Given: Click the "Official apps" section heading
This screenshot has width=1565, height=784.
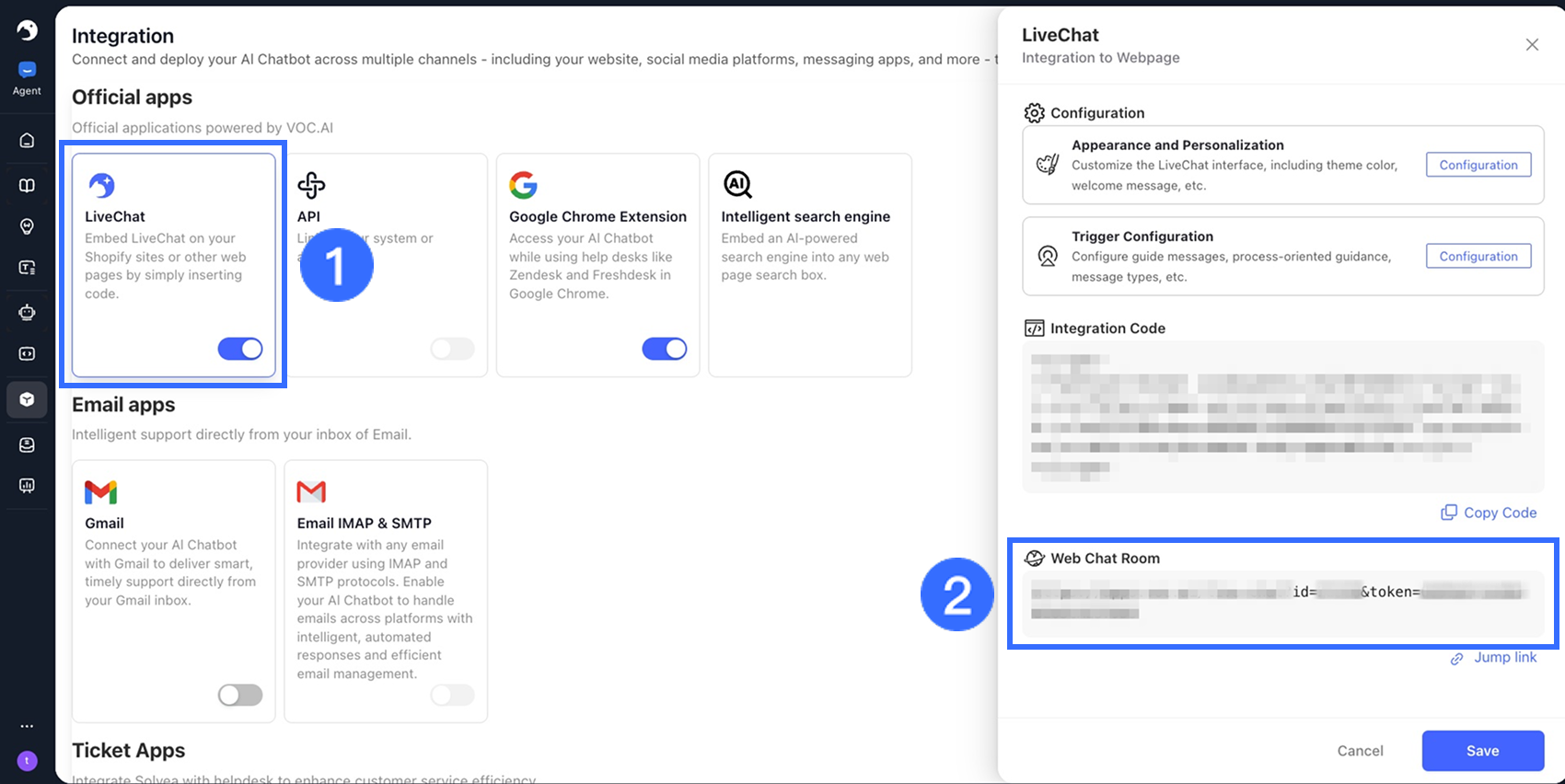Looking at the screenshot, I should [133, 98].
